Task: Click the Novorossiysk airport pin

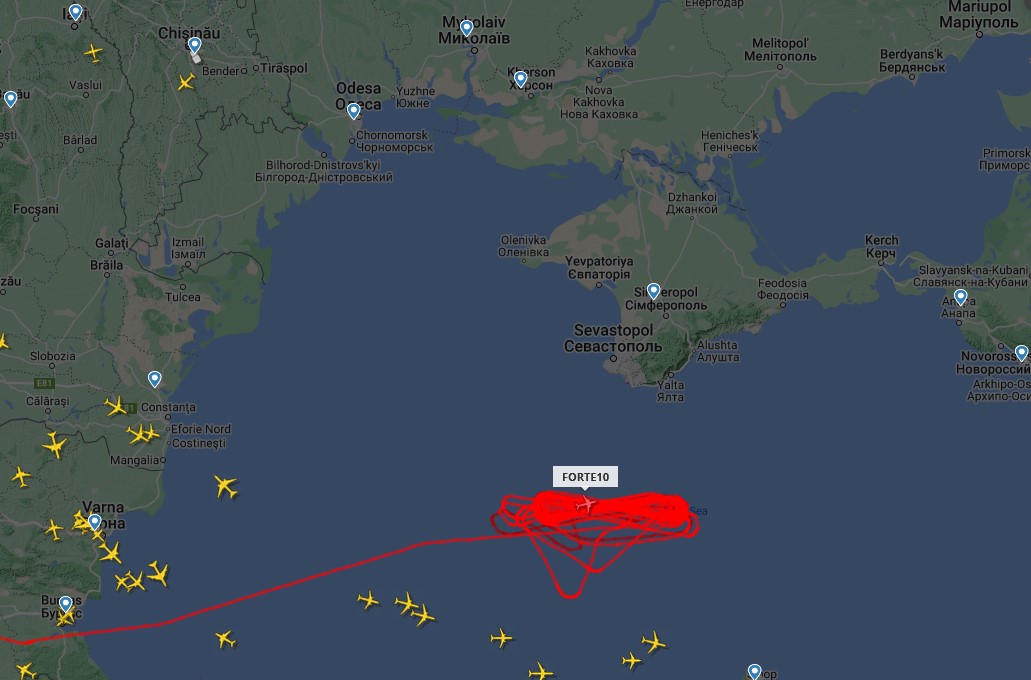Action: click(1022, 354)
